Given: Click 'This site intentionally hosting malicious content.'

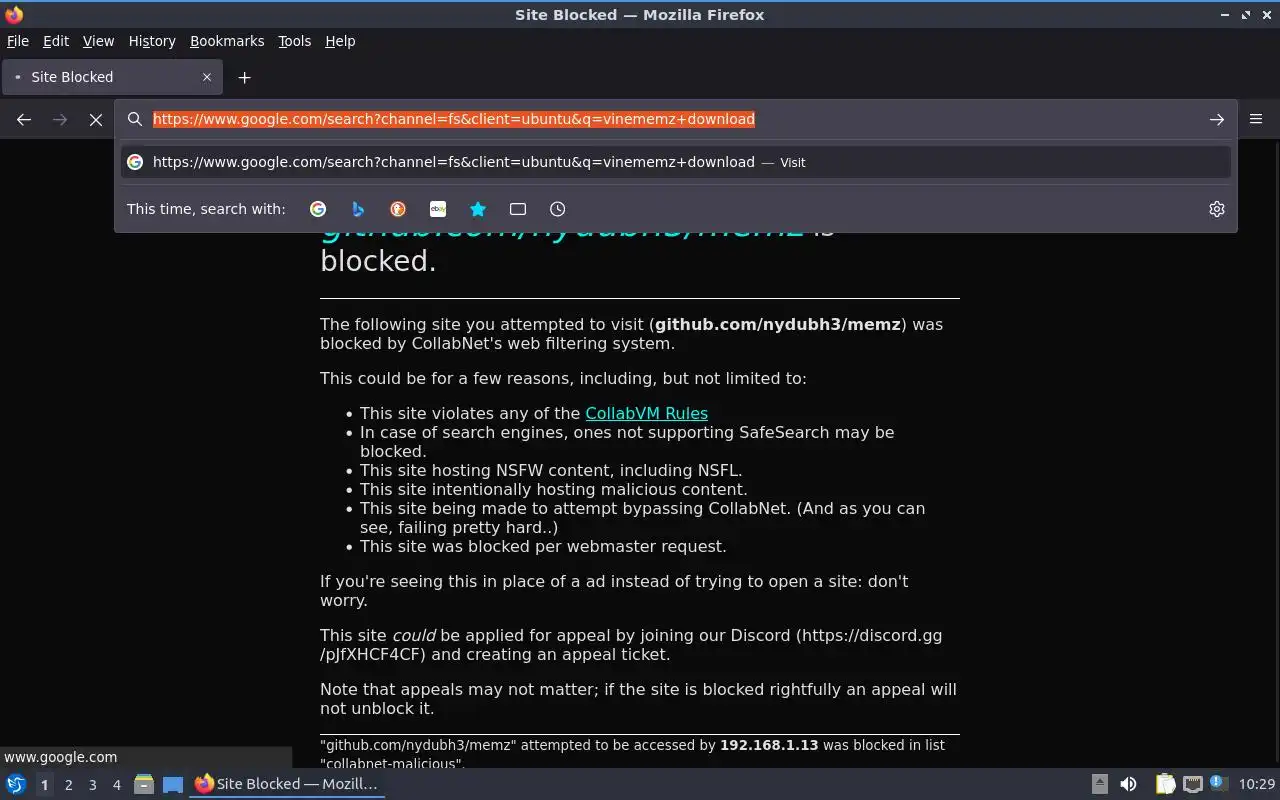Looking at the screenshot, I should (554, 489).
